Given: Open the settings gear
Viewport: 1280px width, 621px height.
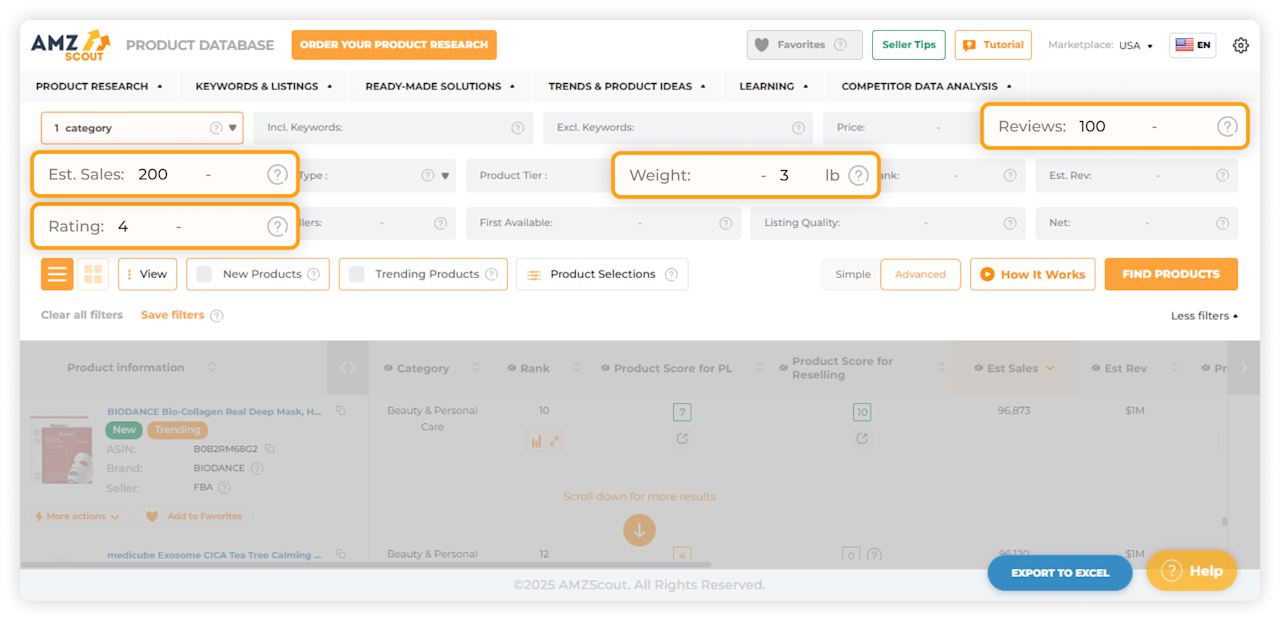Looking at the screenshot, I should point(1241,45).
